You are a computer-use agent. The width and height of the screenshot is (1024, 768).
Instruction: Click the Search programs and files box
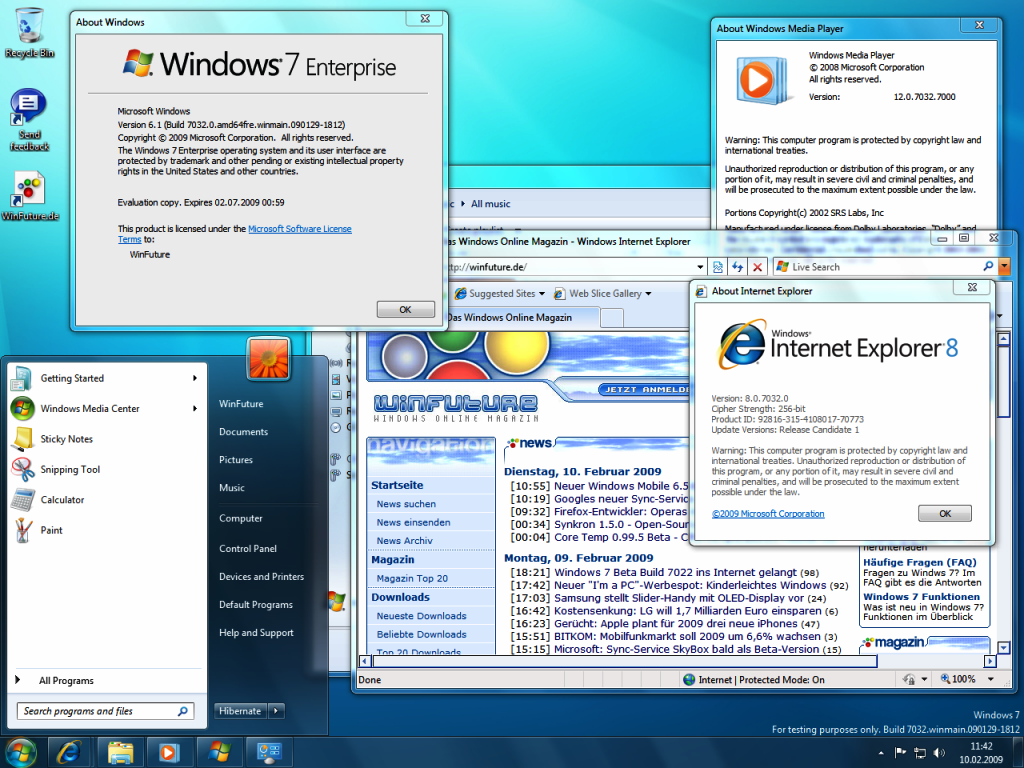point(104,711)
